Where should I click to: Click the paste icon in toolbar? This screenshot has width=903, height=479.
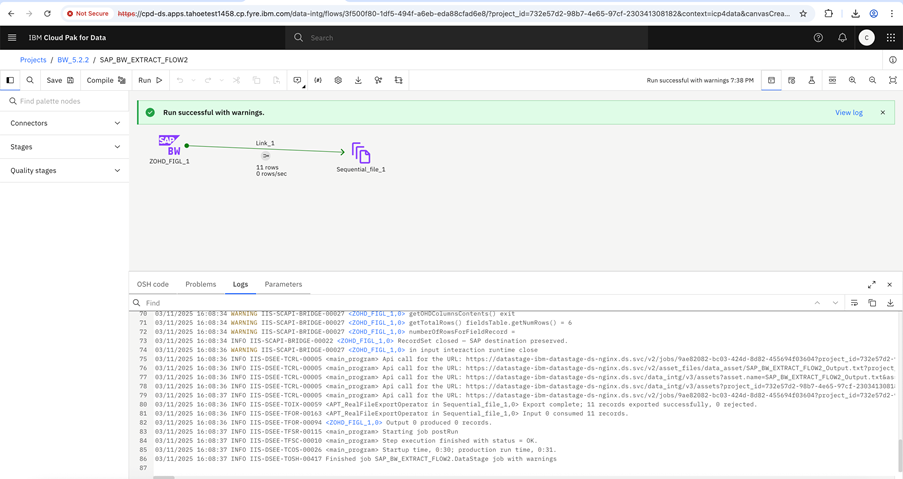coord(276,80)
